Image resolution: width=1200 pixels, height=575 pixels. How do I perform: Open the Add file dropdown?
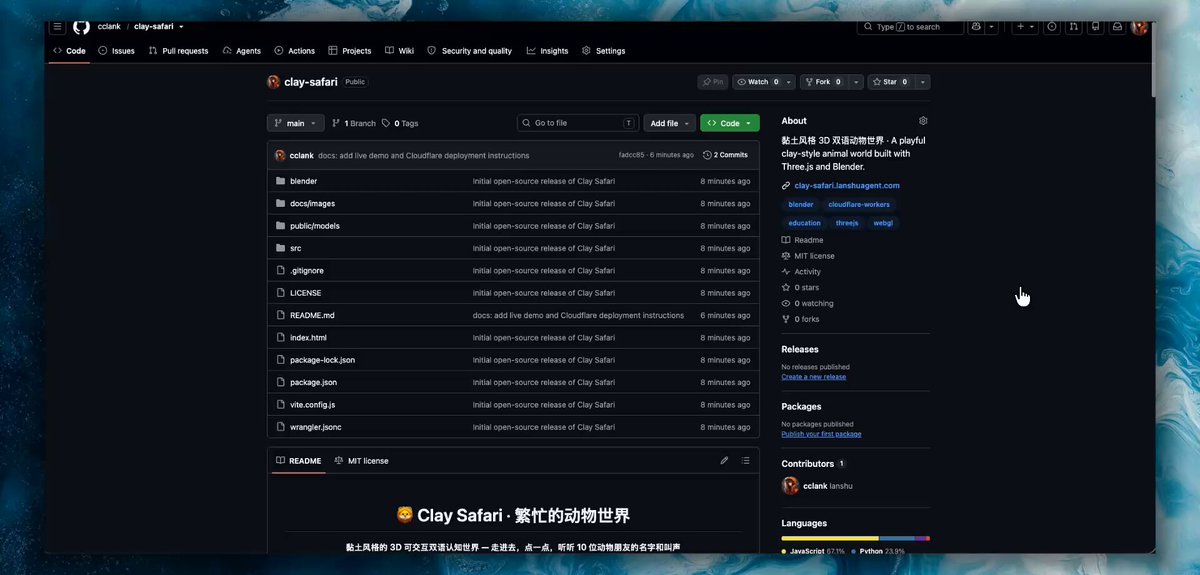[669, 123]
